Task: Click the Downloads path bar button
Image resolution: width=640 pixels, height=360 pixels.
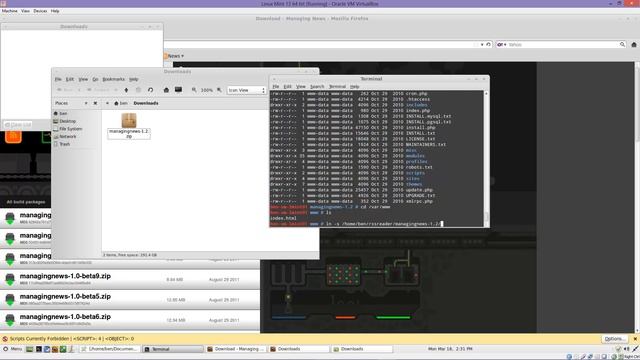Action: click(x=146, y=103)
